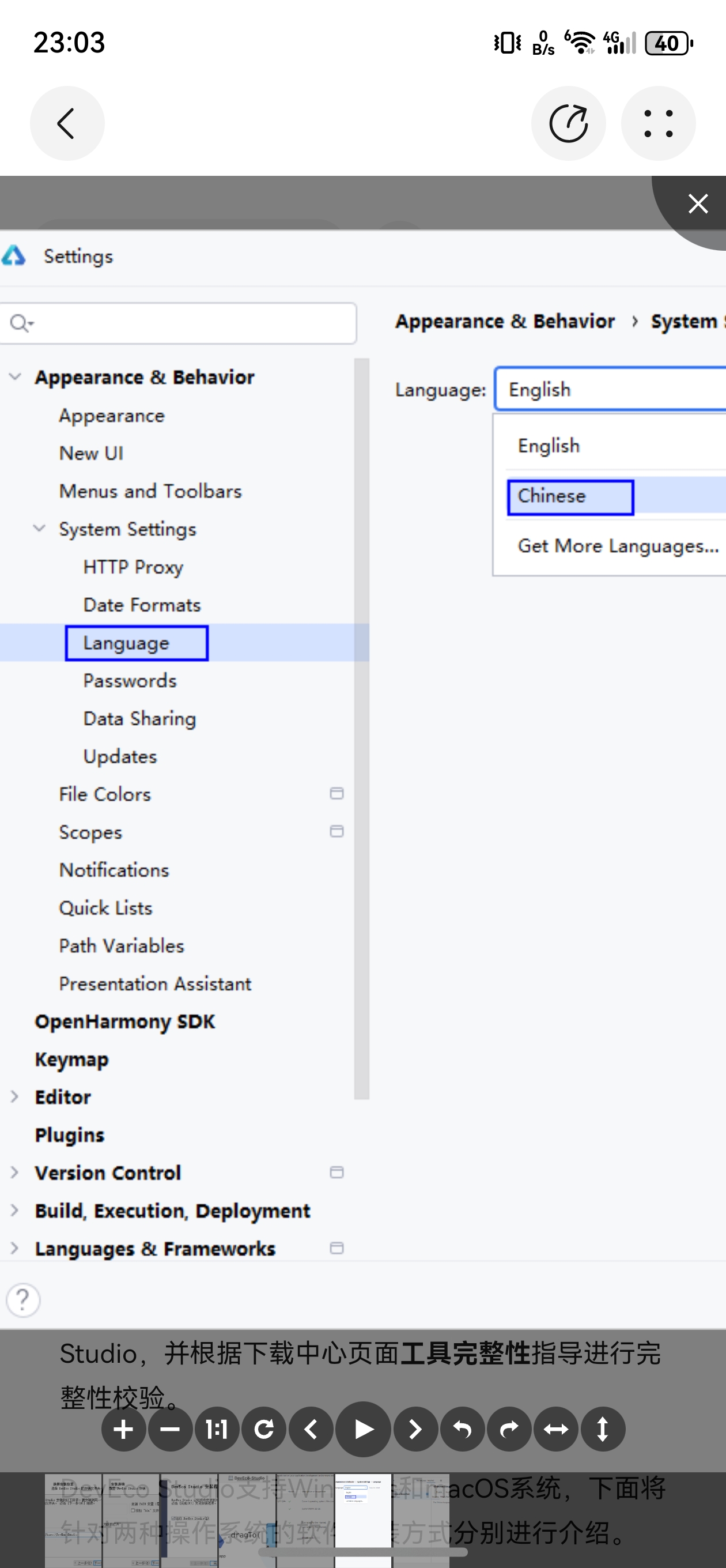Expand the Editor settings section
This screenshot has width=726, height=1568.
click(x=15, y=1097)
